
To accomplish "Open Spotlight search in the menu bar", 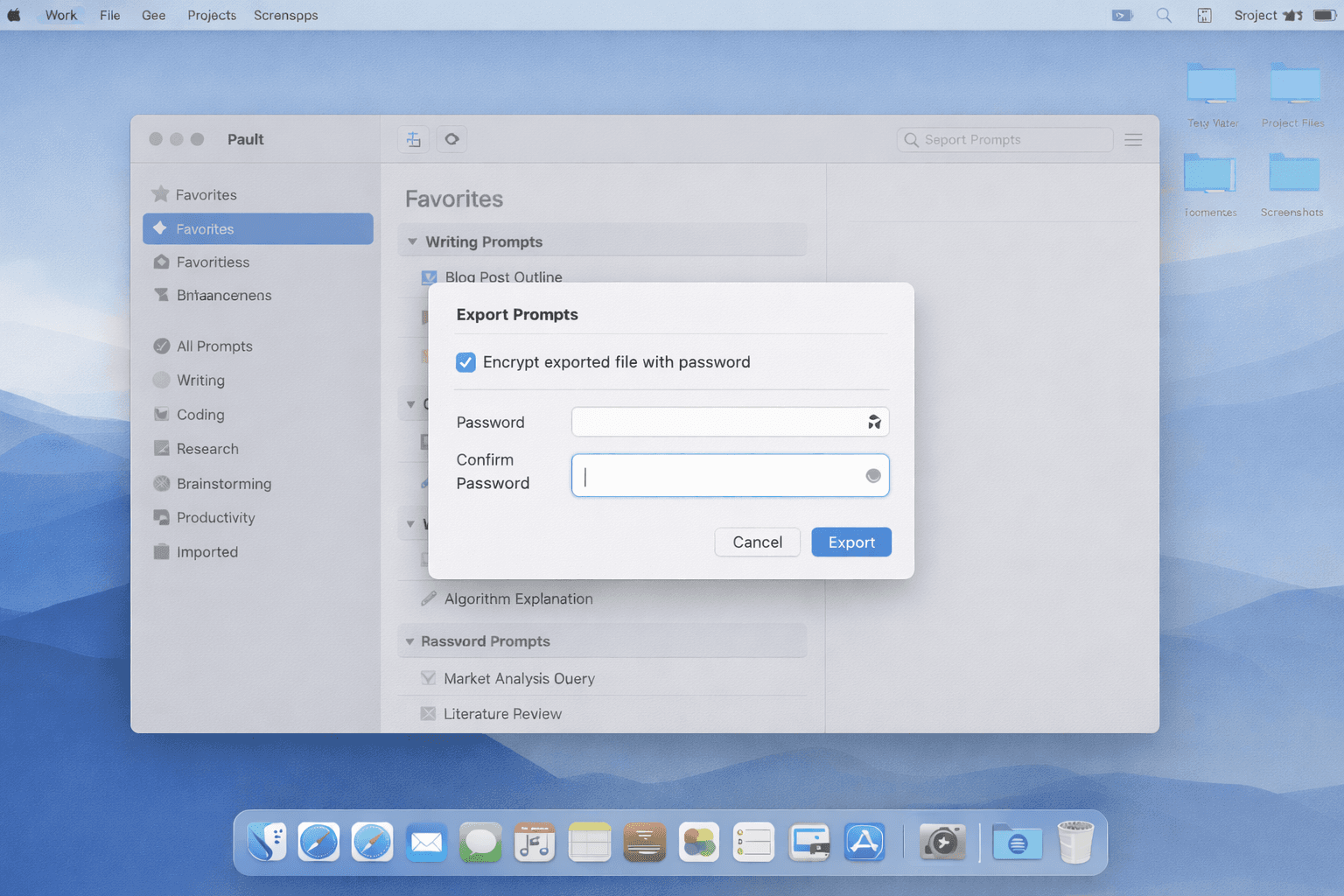I will pyautogui.click(x=1164, y=15).
